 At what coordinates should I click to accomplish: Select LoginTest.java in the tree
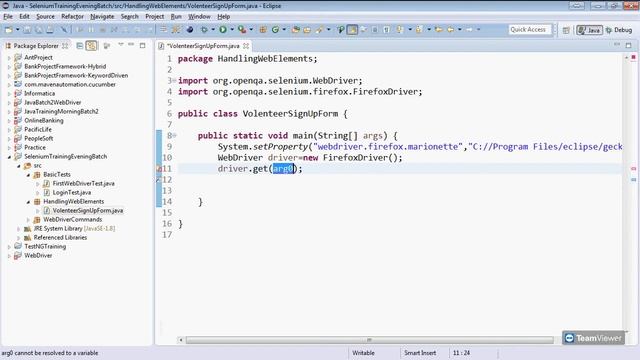coord(71,193)
